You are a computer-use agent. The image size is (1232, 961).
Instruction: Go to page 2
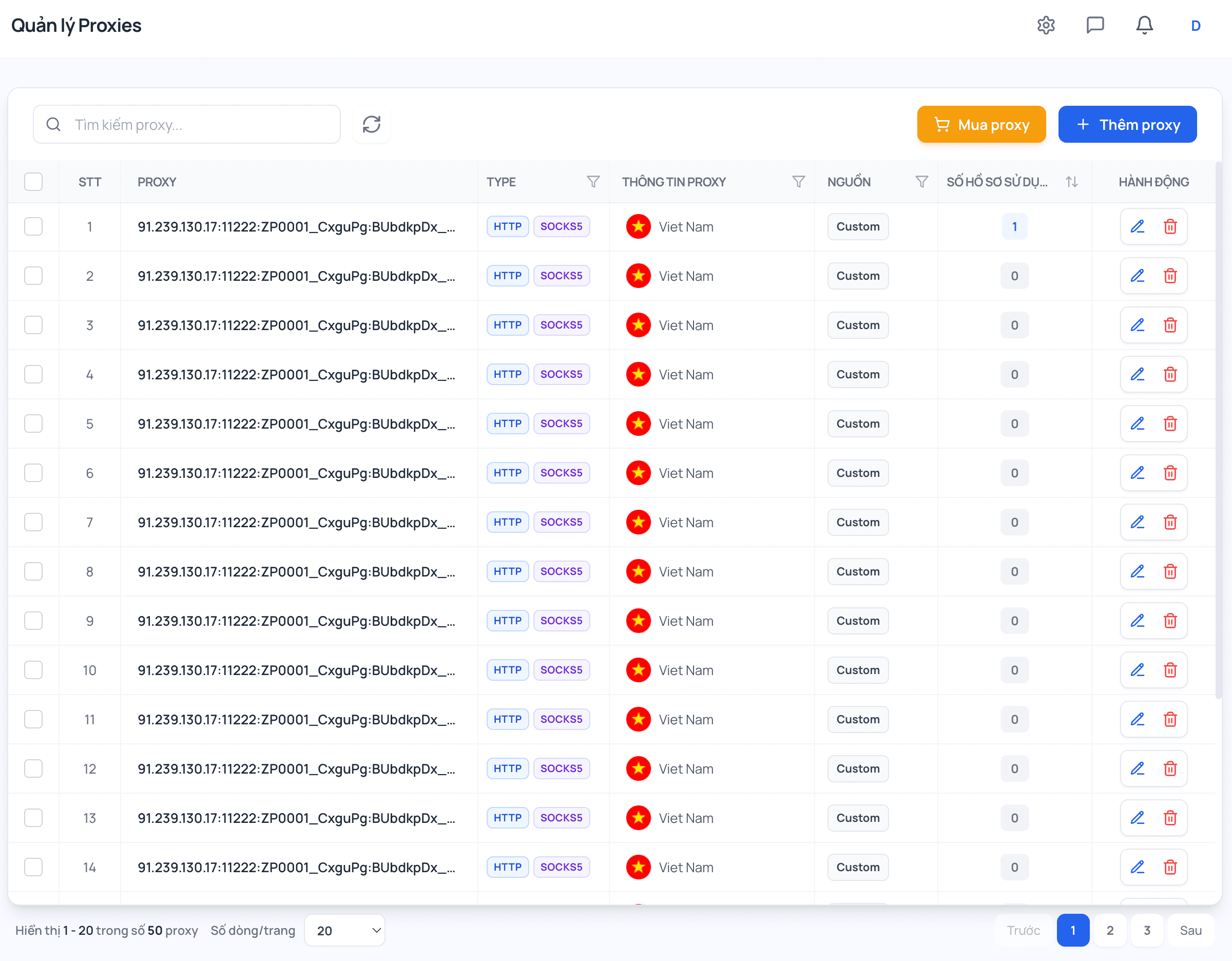click(x=1110, y=931)
